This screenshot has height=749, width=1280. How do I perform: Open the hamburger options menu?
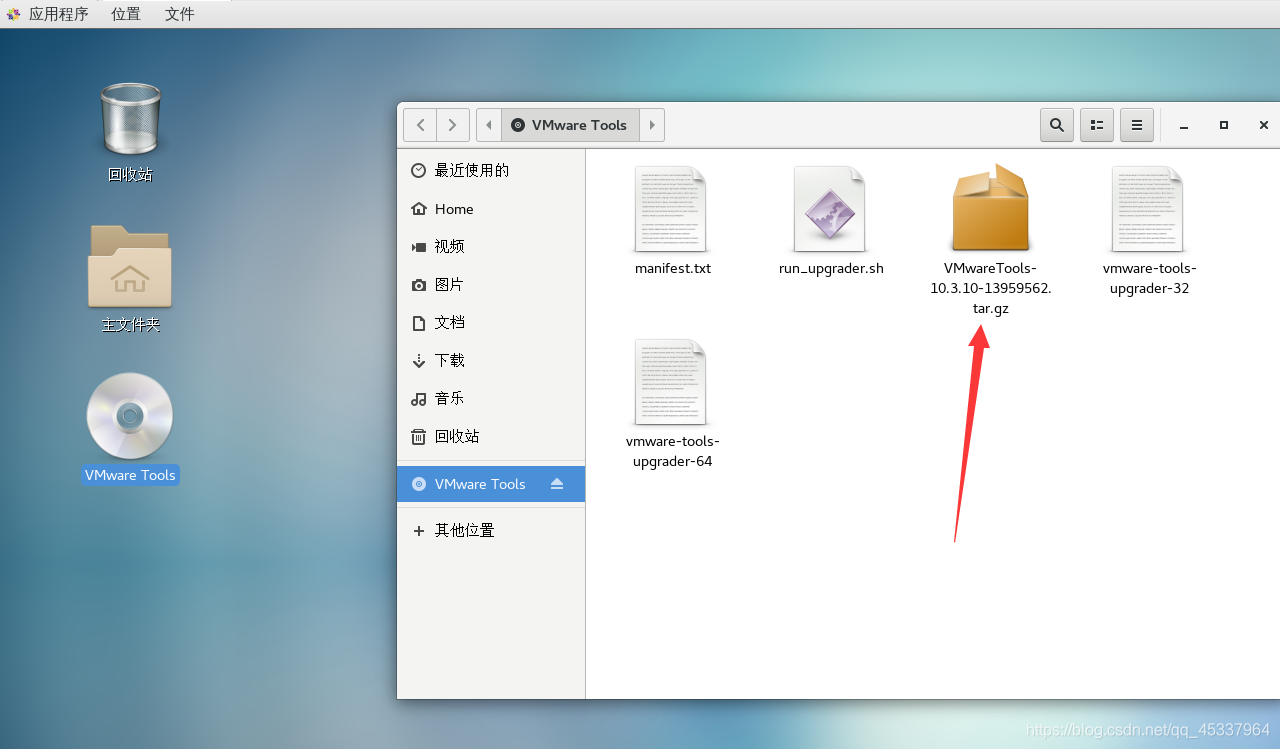tap(1137, 125)
